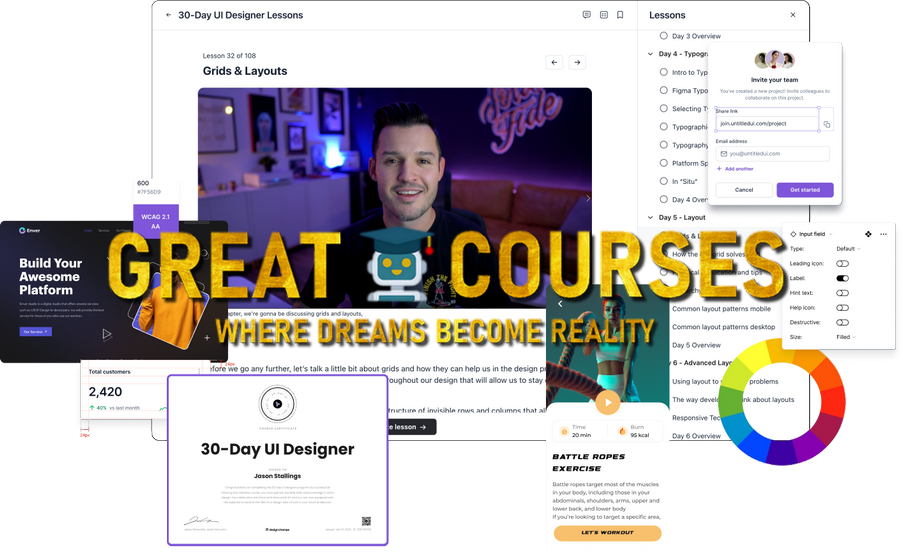Go to the previous lesson with the left arrow
Screen dimensions: 903x552
click(554, 62)
